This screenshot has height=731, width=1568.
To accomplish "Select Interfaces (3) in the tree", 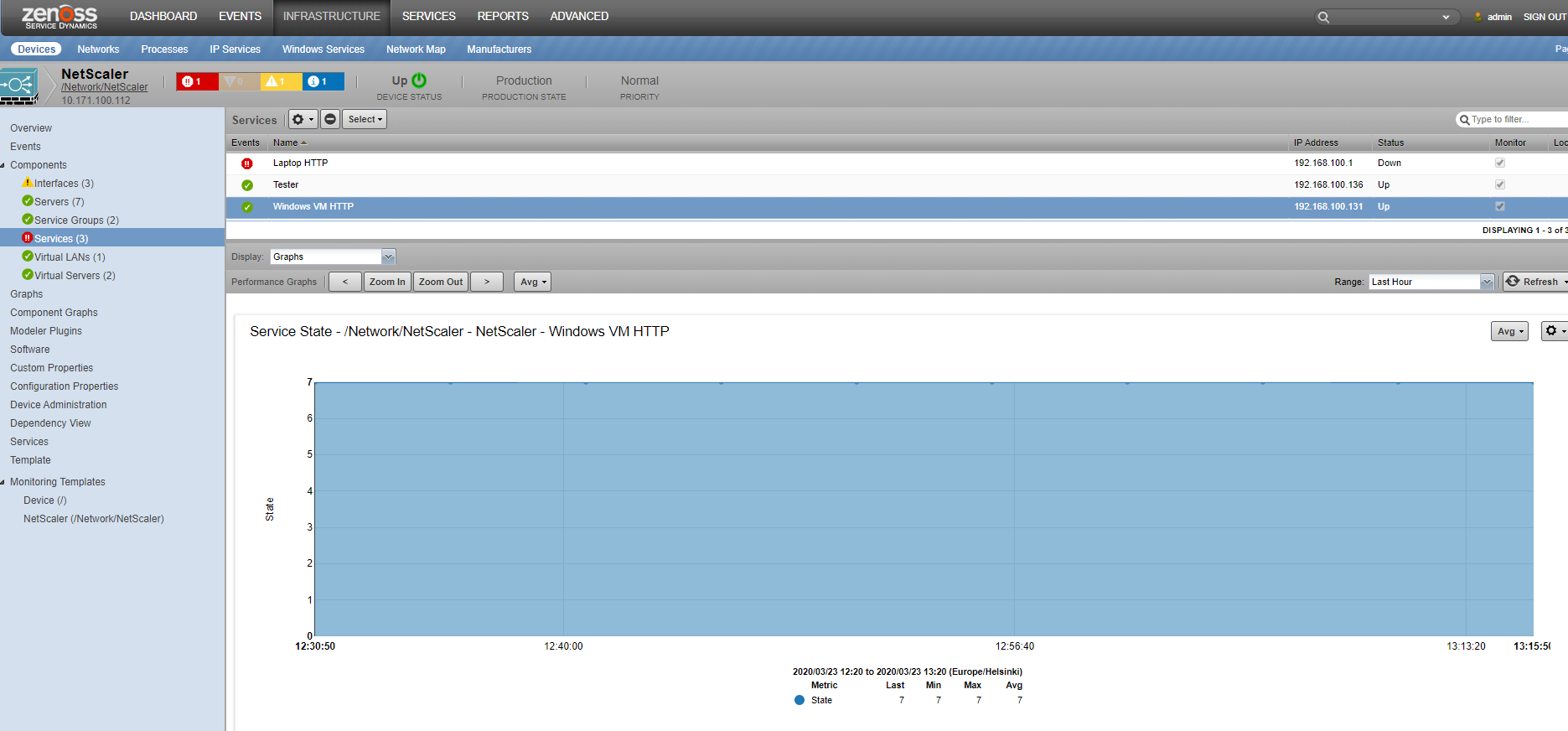I will point(64,184).
